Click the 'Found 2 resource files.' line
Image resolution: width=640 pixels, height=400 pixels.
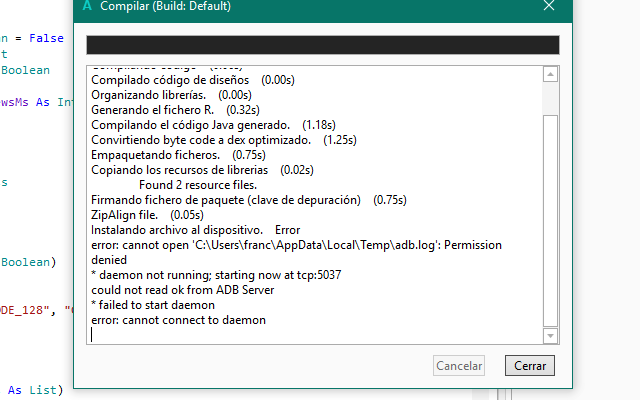[x=198, y=185]
